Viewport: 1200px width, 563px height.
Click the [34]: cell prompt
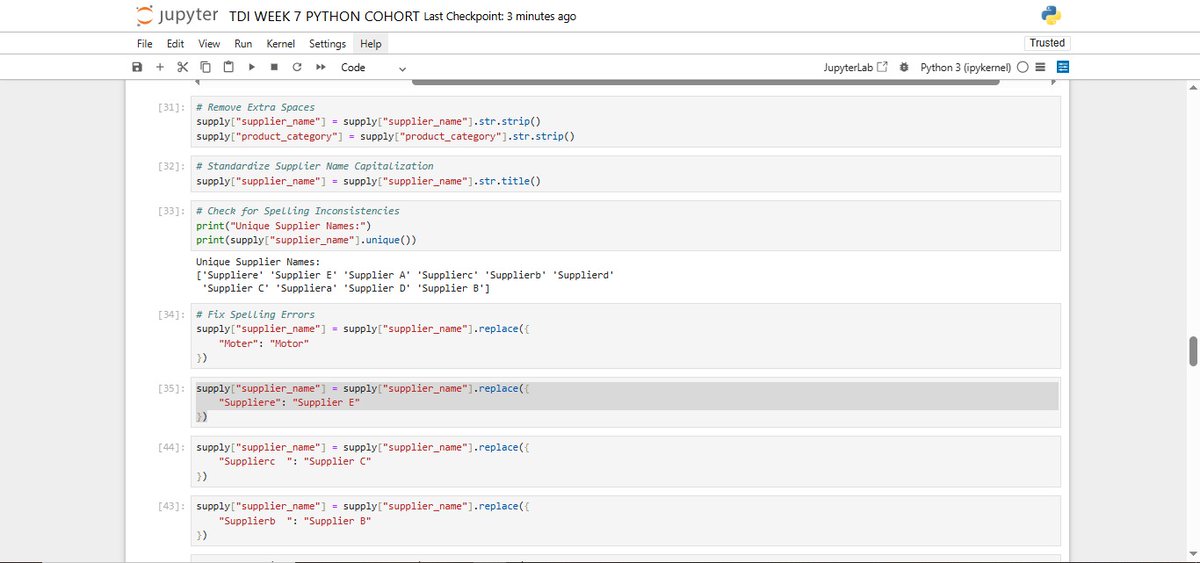click(172, 314)
